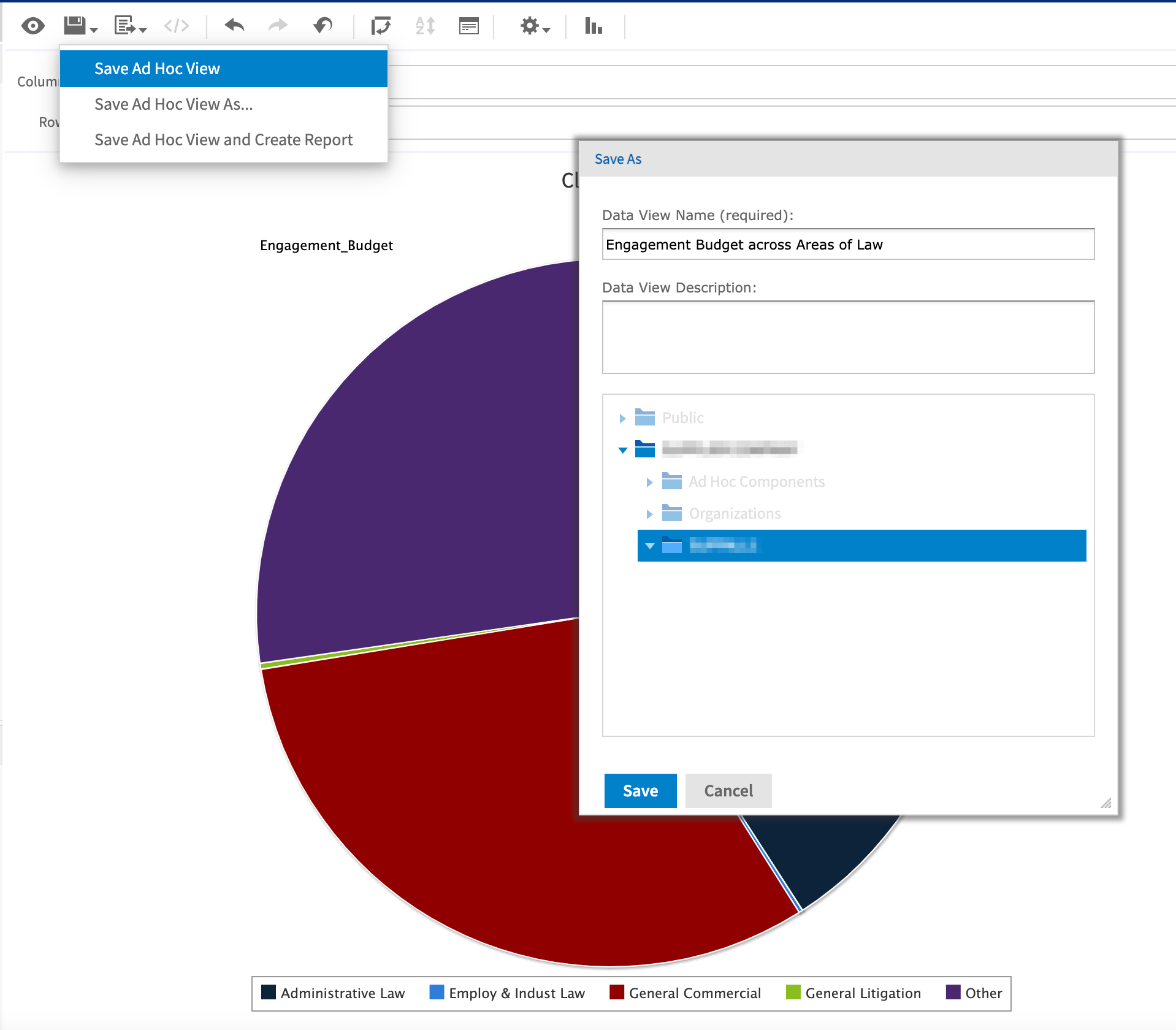1176x1030 pixels.
Task: Click the Data View Description box
Action: pos(848,337)
